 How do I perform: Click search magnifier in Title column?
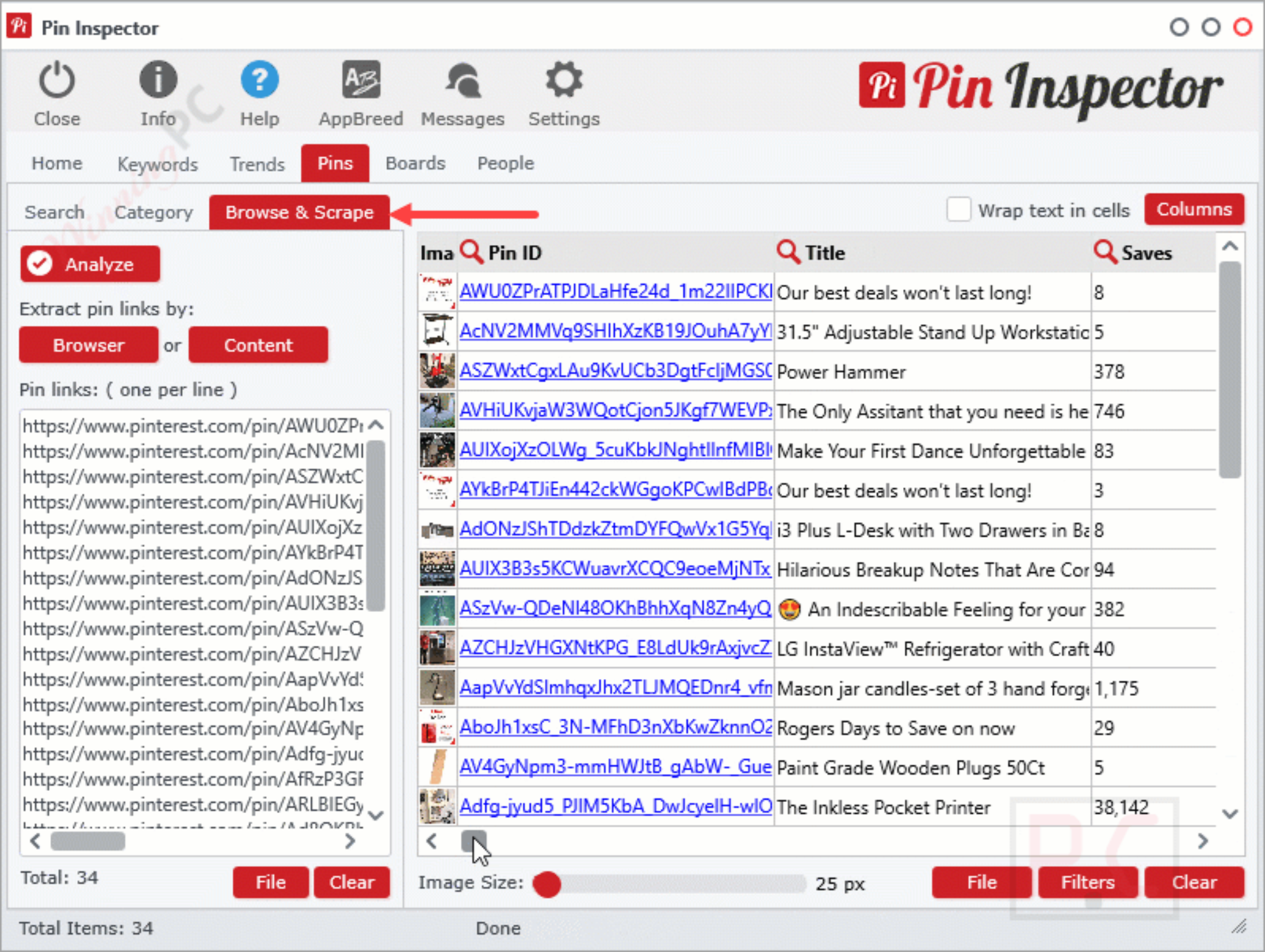pos(788,252)
